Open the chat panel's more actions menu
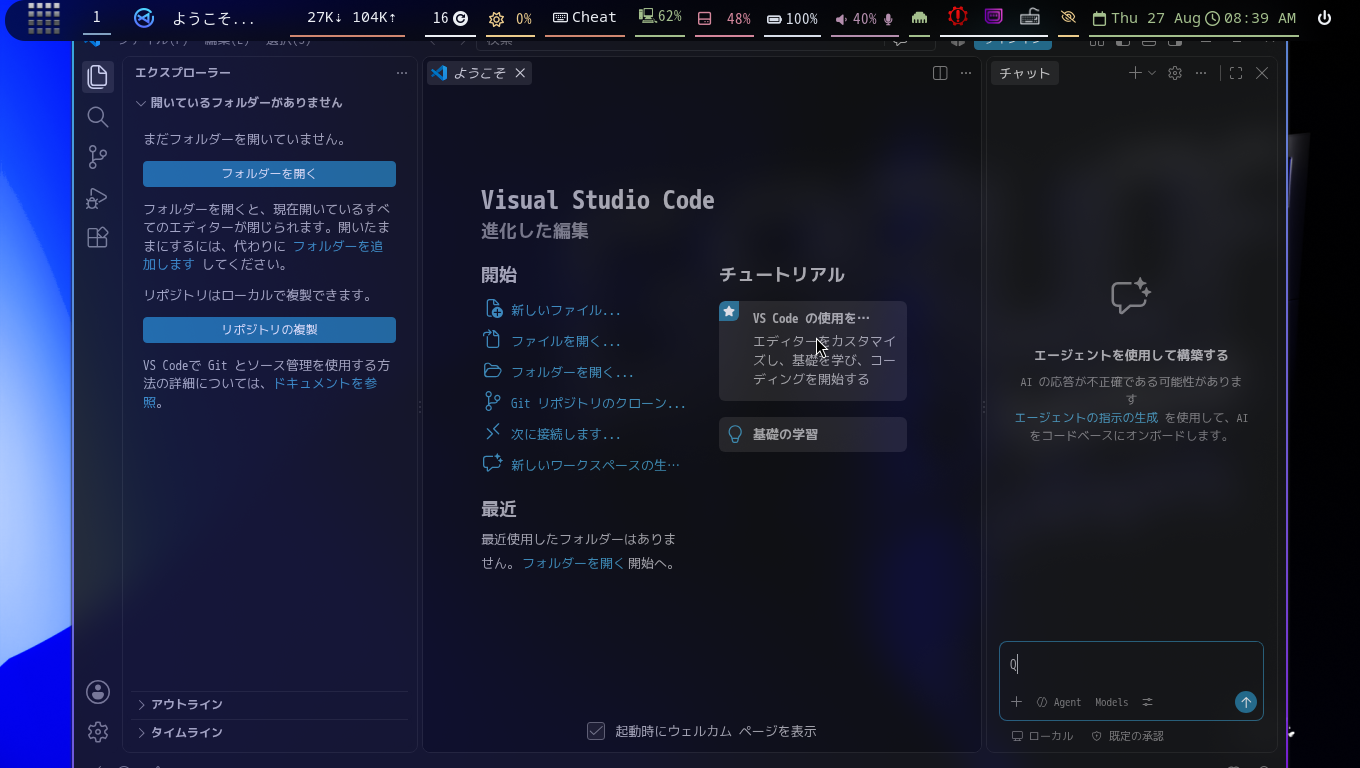The width and height of the screenshot is (1360, 768). [1201, 73]
